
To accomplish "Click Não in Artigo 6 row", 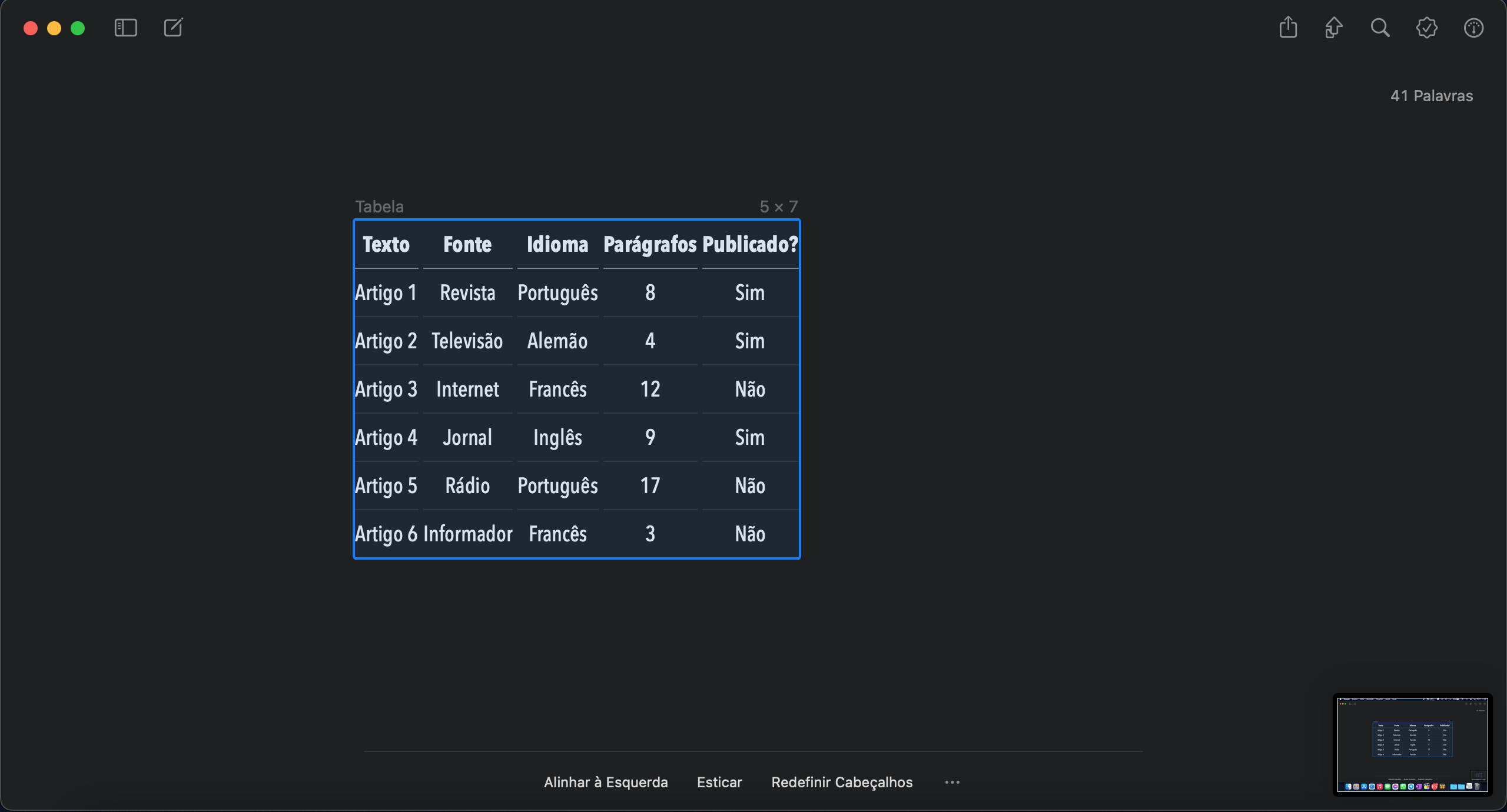I will [750, 534].
